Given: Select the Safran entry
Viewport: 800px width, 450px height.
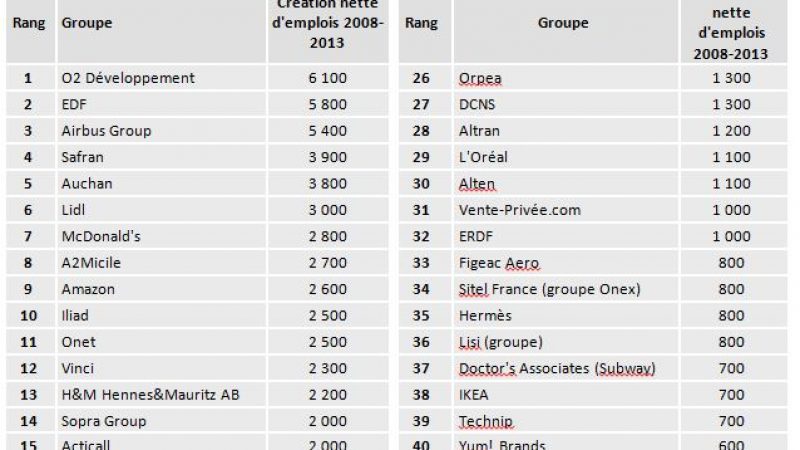Looking at the screenshot, I should (83, 157).
